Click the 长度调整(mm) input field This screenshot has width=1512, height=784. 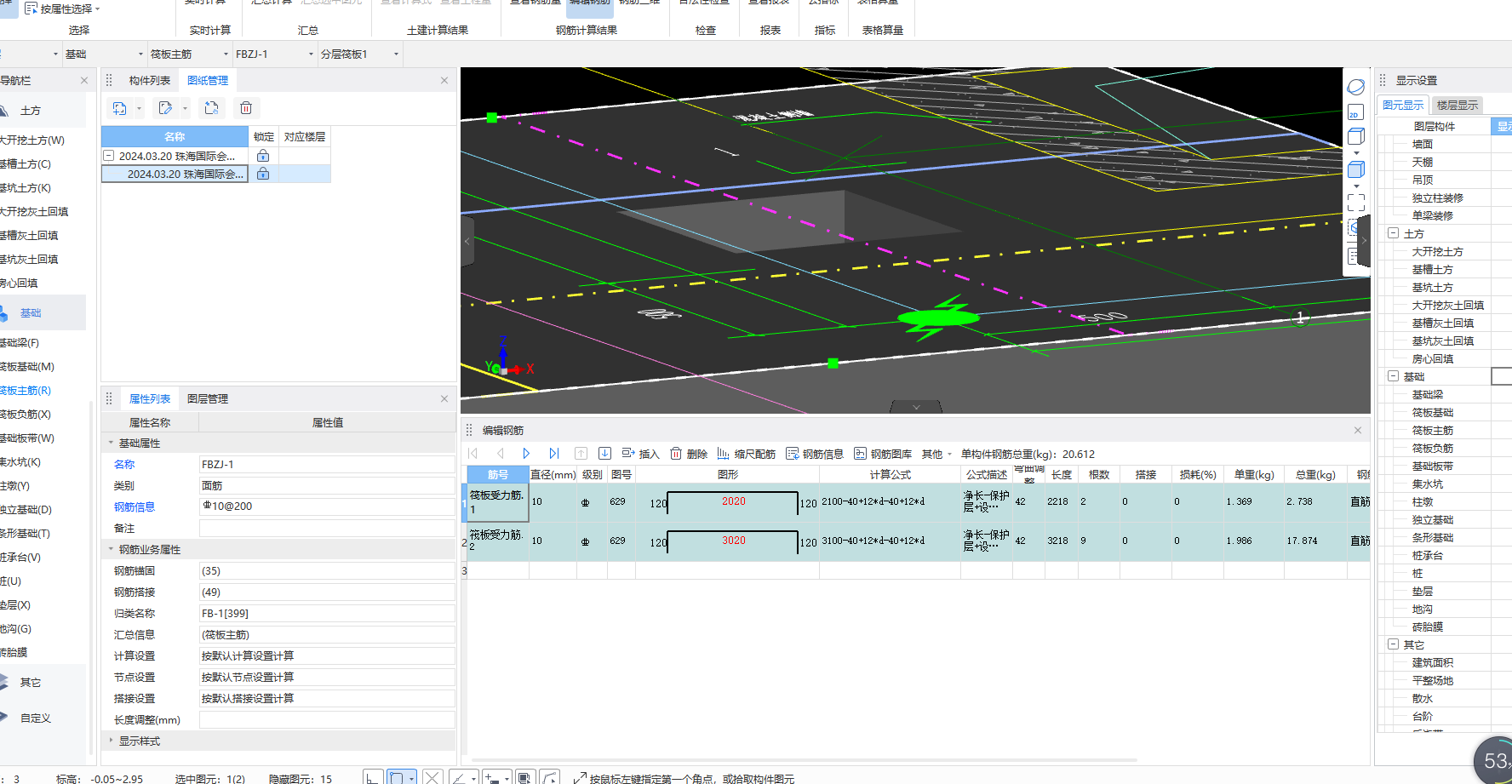point(327,719)
